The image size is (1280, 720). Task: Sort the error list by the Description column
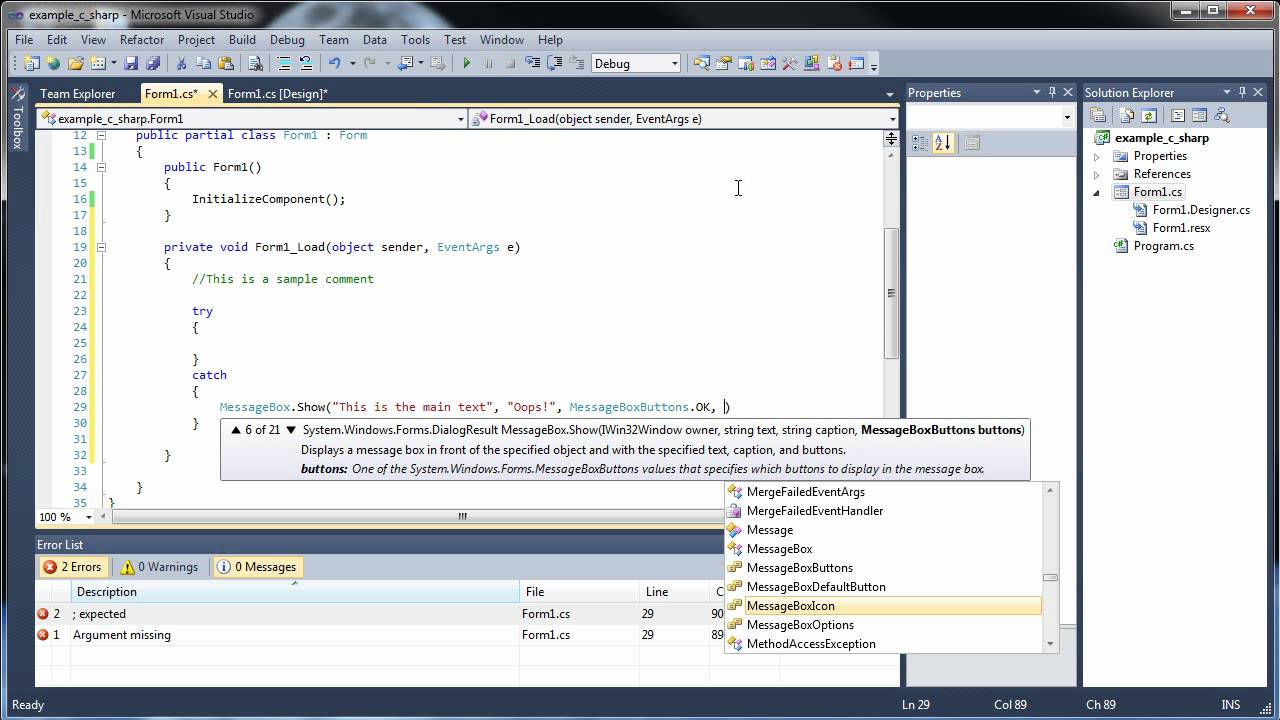295,592
